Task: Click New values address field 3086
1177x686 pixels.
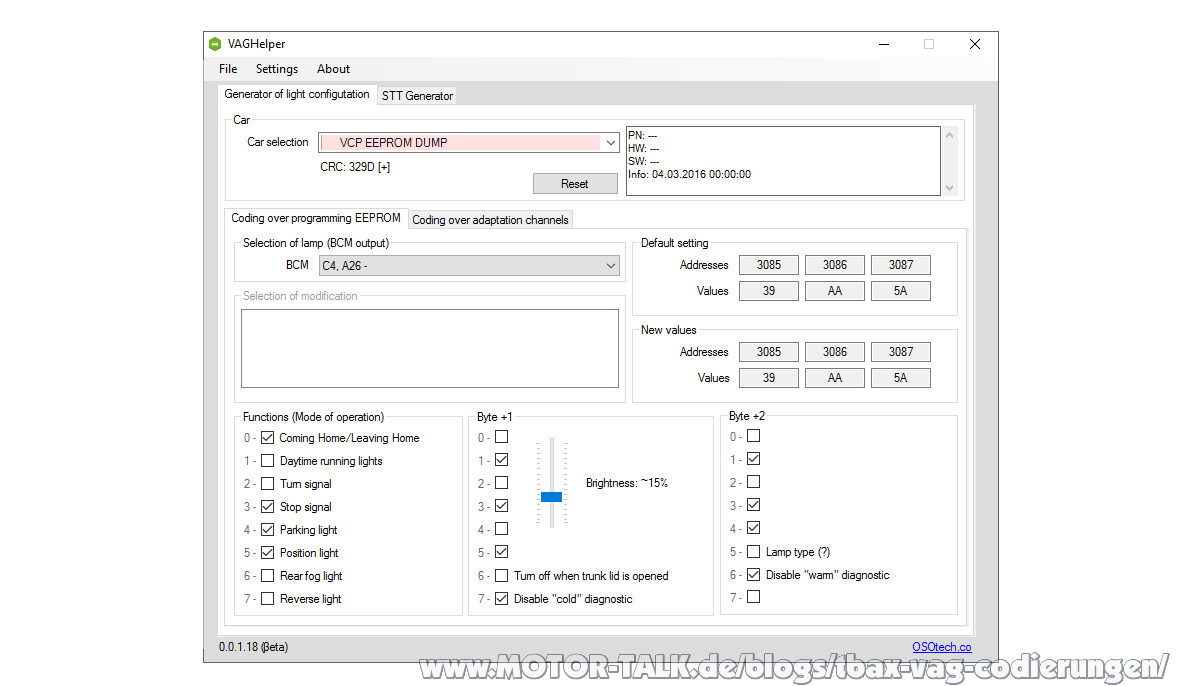Action: tap(835, 352)
